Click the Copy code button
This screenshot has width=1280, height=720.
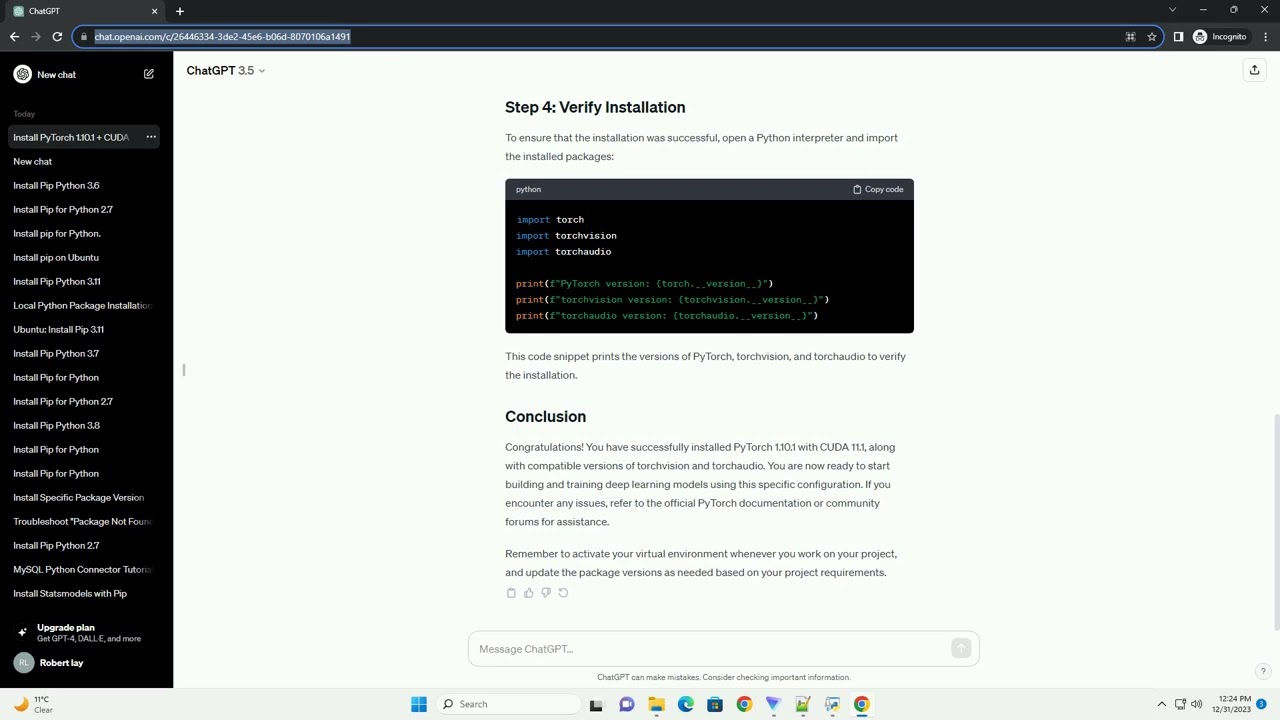(x=878, y=189)
